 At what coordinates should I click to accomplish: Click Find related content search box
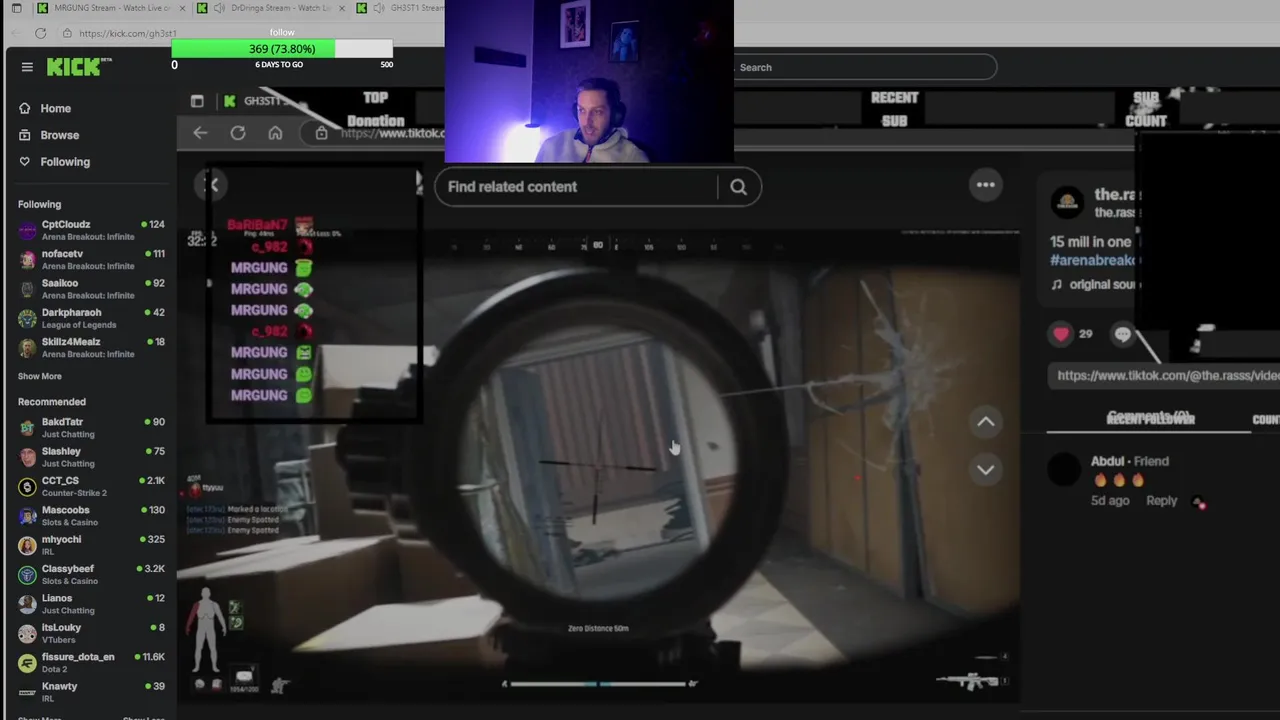(576, 187)
